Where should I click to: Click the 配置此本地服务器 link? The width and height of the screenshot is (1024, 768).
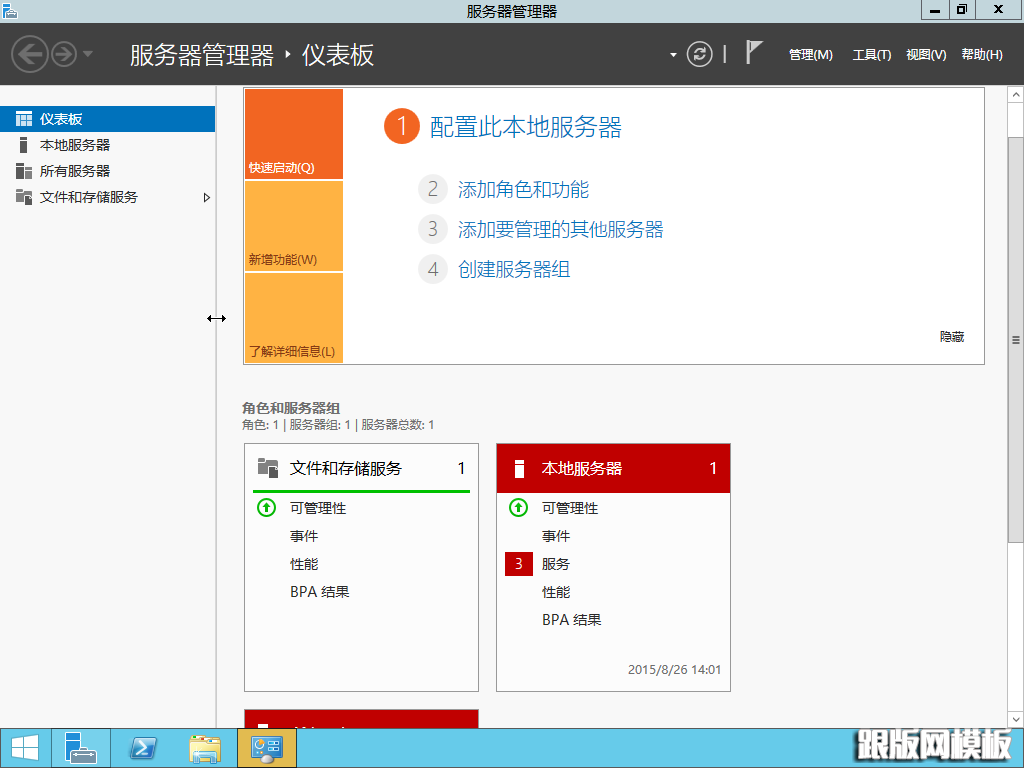pos(526,127)
